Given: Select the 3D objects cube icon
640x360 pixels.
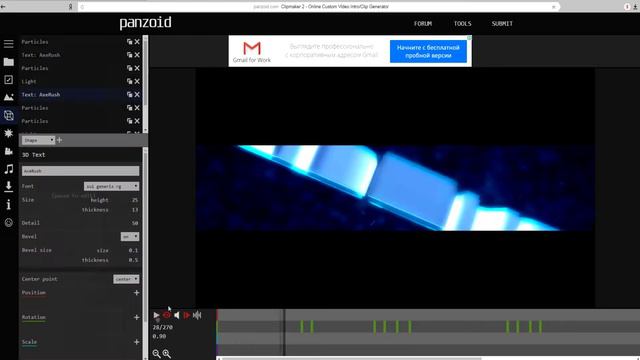Looking at the screenshot, I should (x=9, y=115).
